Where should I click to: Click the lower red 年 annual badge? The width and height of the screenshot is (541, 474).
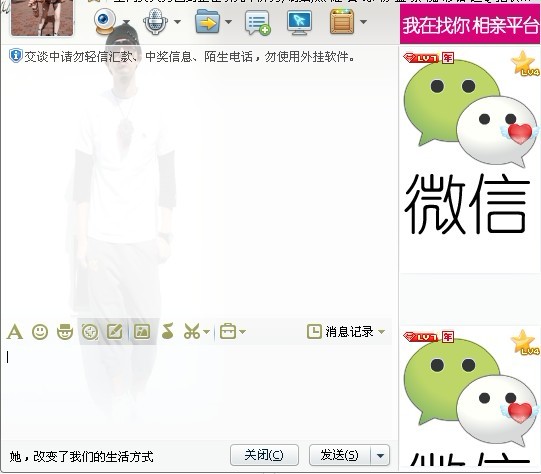click(447, 337)
